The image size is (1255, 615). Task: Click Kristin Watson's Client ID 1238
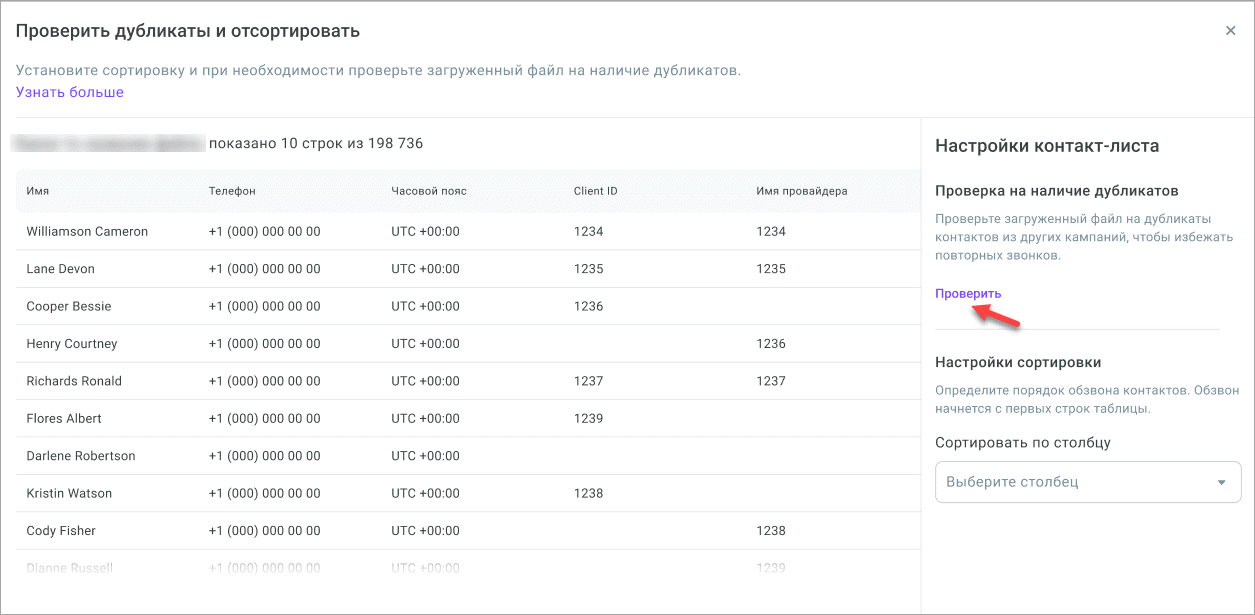tap(588, 493)
